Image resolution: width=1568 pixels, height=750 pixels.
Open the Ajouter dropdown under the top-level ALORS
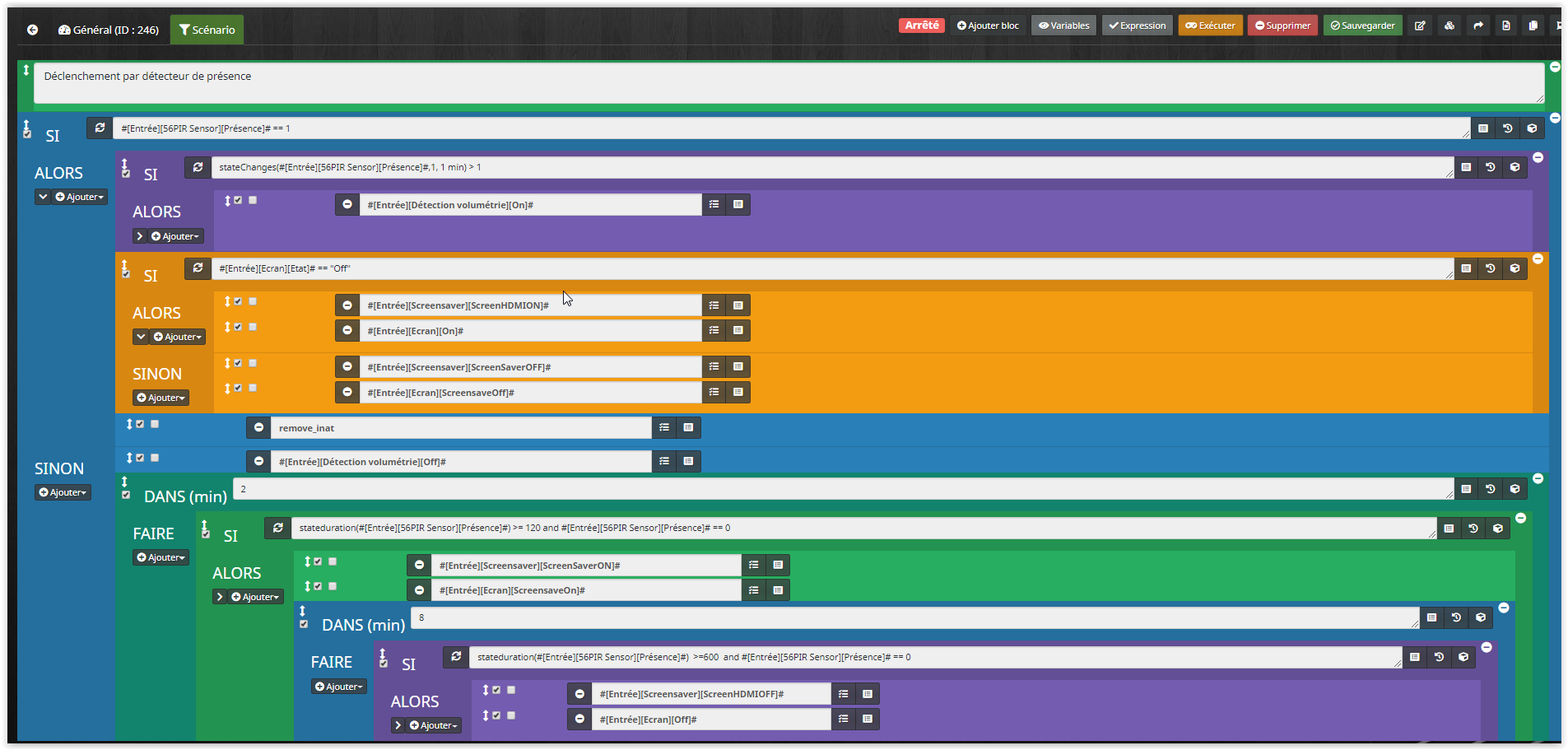[80, 197]
